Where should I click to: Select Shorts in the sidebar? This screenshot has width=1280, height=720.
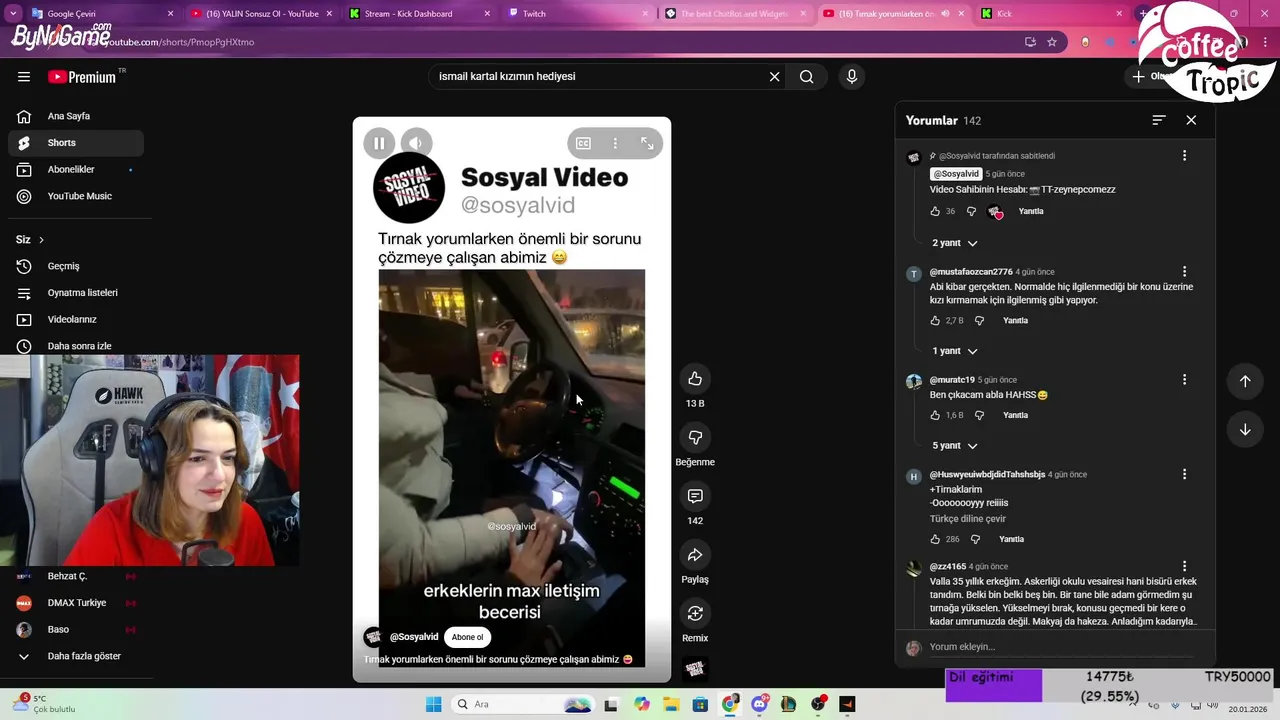point(76,143)
